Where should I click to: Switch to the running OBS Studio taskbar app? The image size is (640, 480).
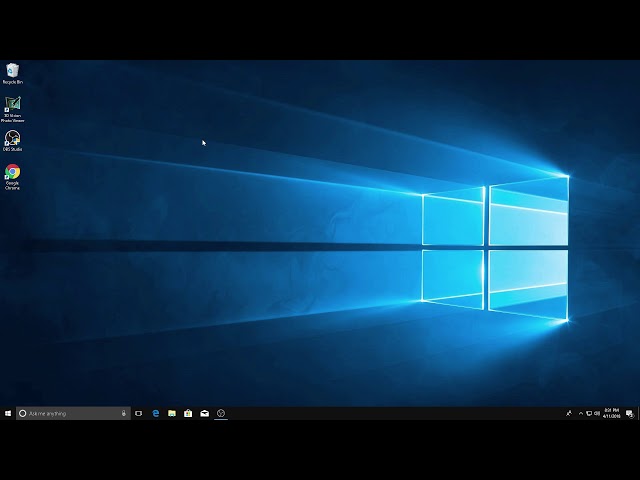pyautogui.click(x=221, y=413)
